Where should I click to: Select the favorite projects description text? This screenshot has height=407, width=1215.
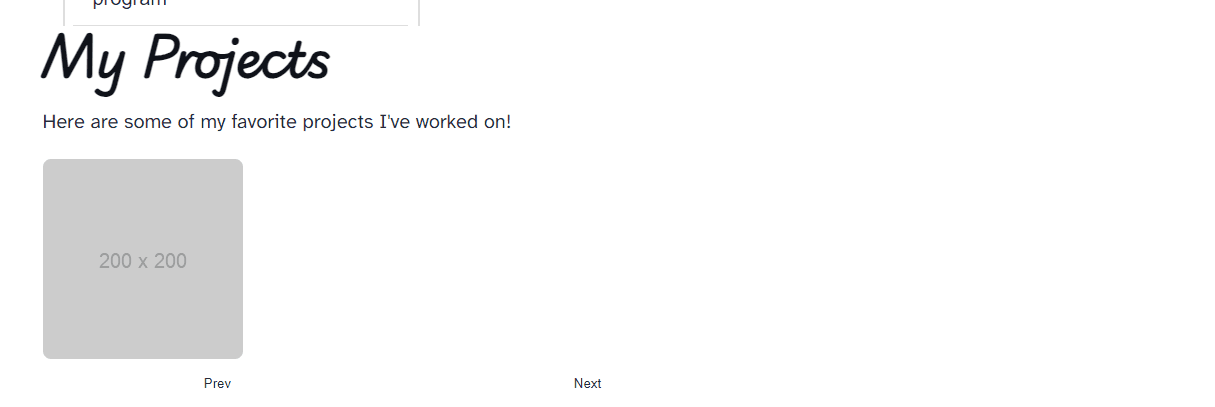pos(276,123)
